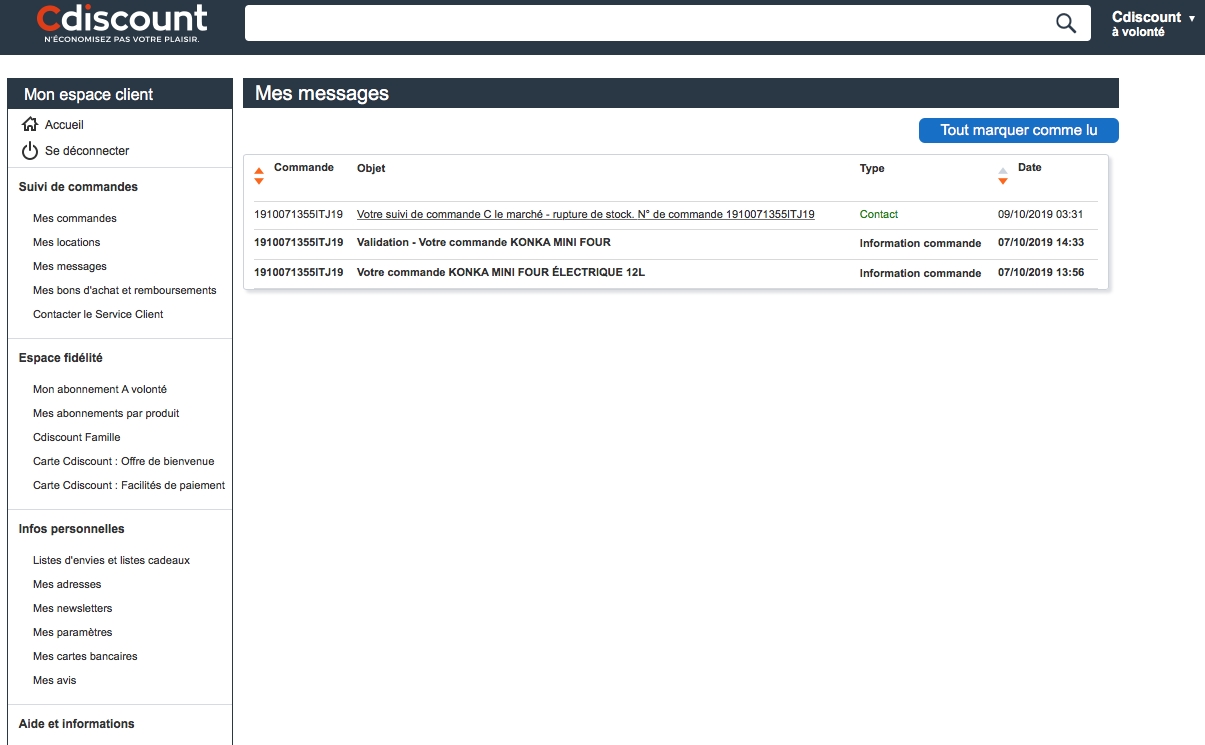
Task: Sort Date column ascending with up arrow
Action: [x=1003, y=170]
